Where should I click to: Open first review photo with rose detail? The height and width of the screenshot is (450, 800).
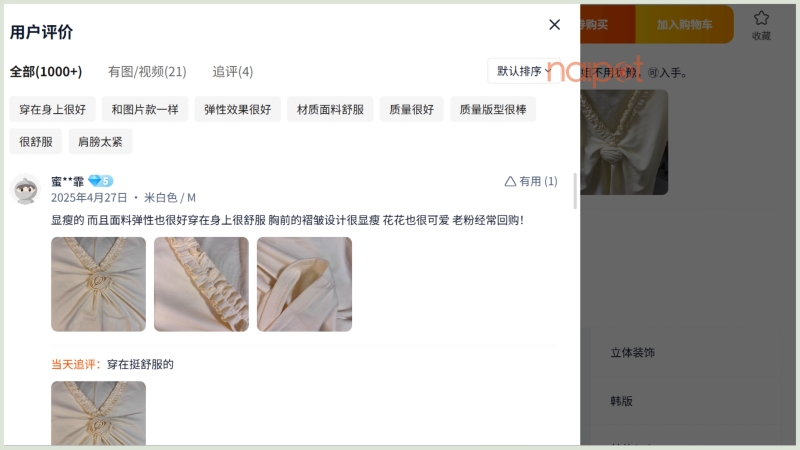point(98,284)
